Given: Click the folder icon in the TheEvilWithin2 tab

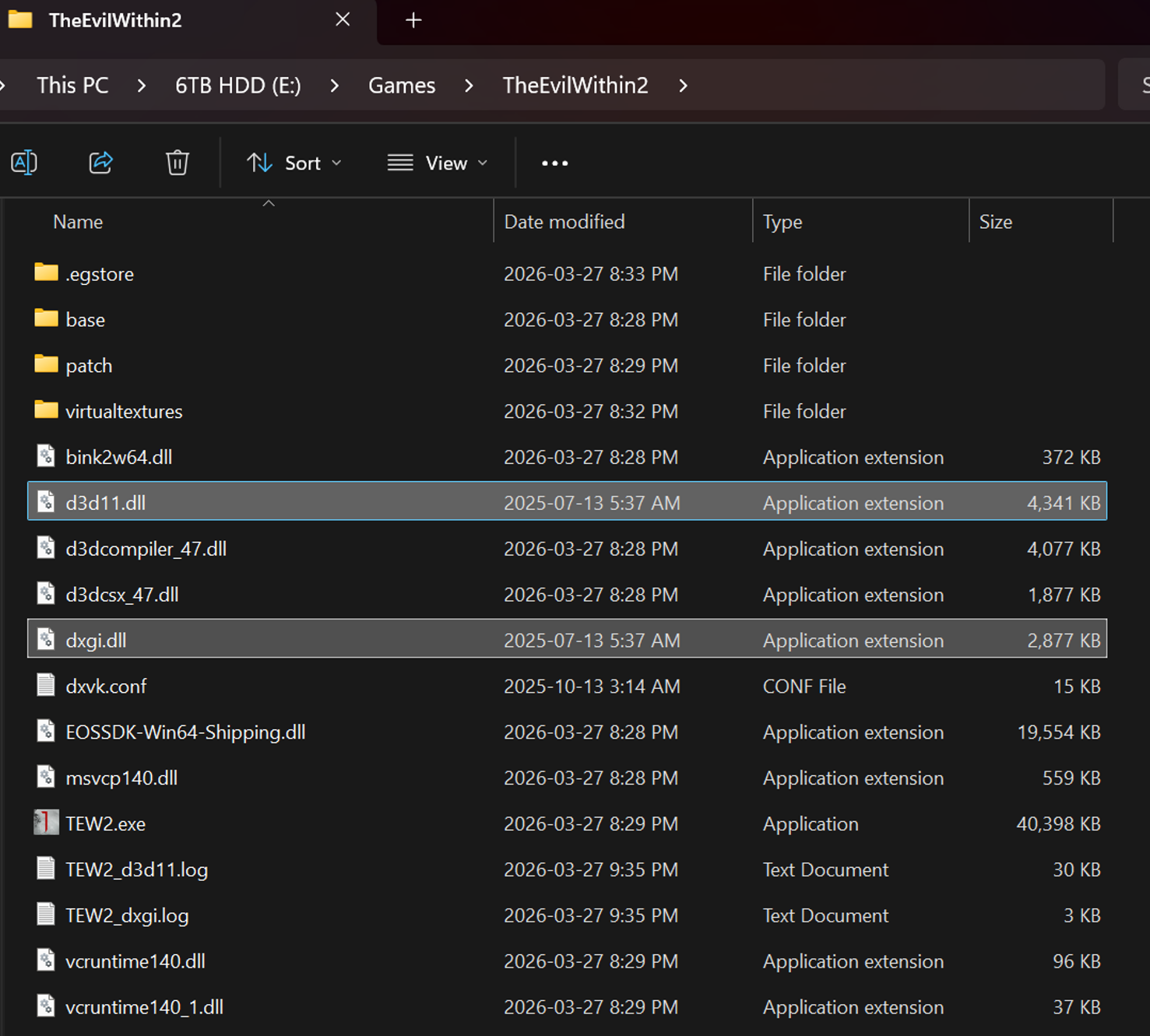Looking at the screenshot, I should [20, 19].
